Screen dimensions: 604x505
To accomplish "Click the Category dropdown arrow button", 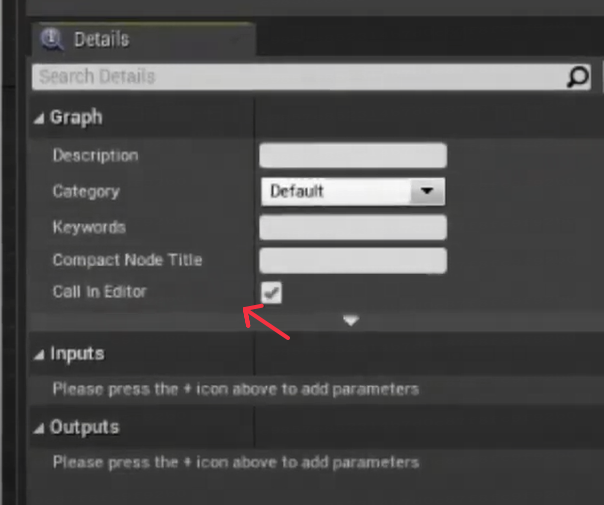I will pos(427,191).
